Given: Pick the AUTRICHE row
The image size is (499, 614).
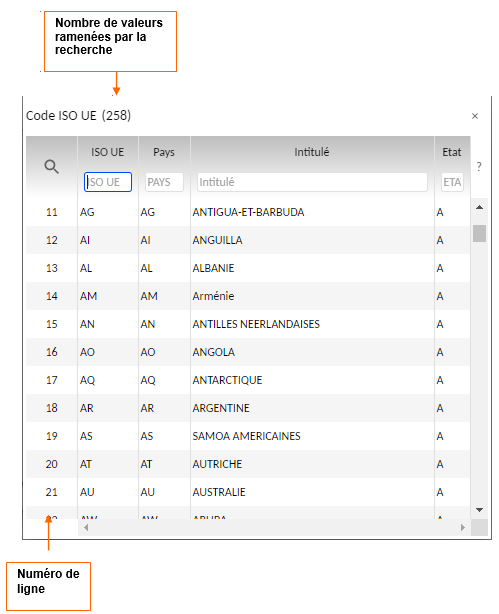Looking at the screenshot, I should (x=248, y=464).
